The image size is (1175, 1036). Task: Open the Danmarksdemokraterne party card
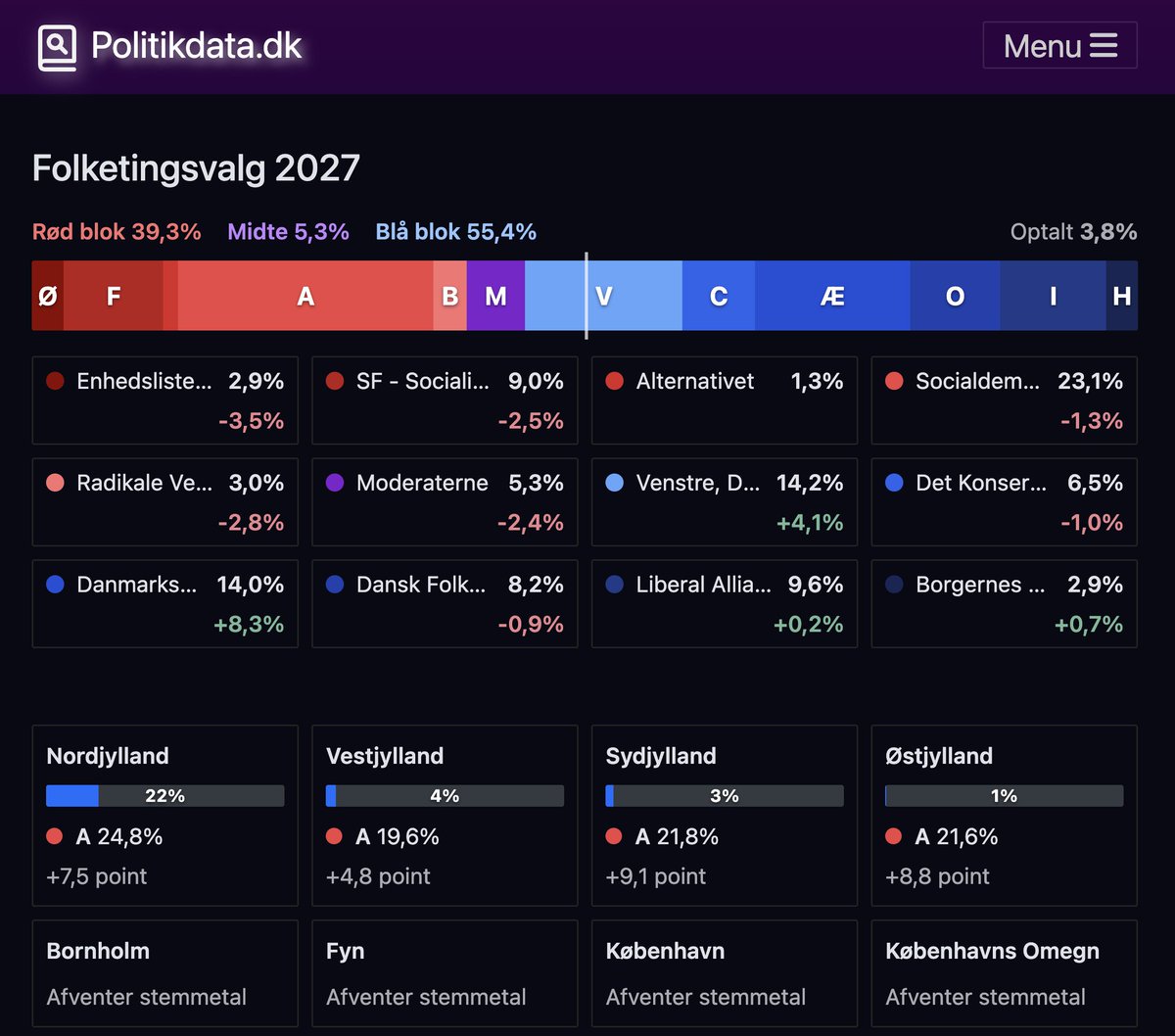click(x=164, y=604)
